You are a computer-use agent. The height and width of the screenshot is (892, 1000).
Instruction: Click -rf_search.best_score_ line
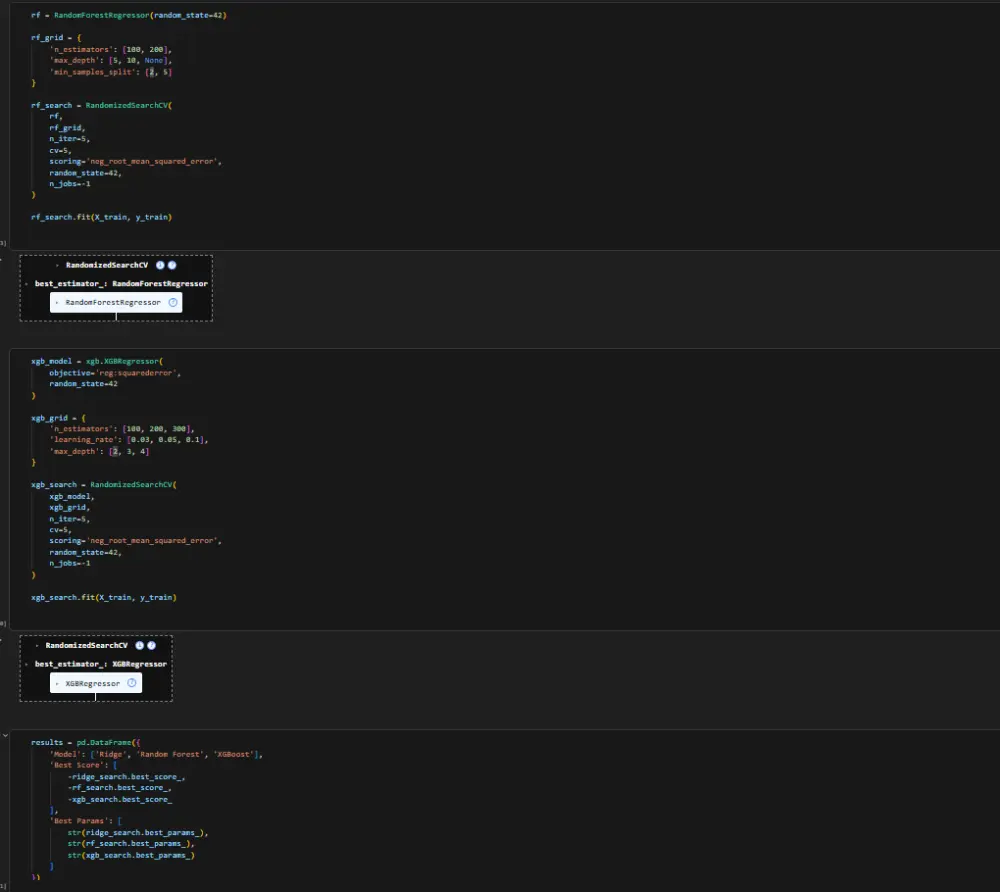coord(119,788)
